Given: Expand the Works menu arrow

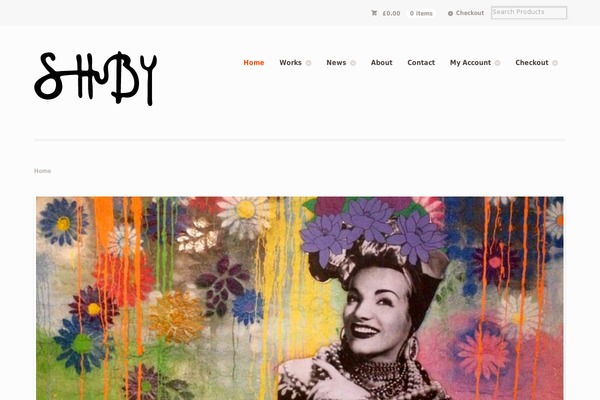Looking at the screenshot, I should coord(308,63).
